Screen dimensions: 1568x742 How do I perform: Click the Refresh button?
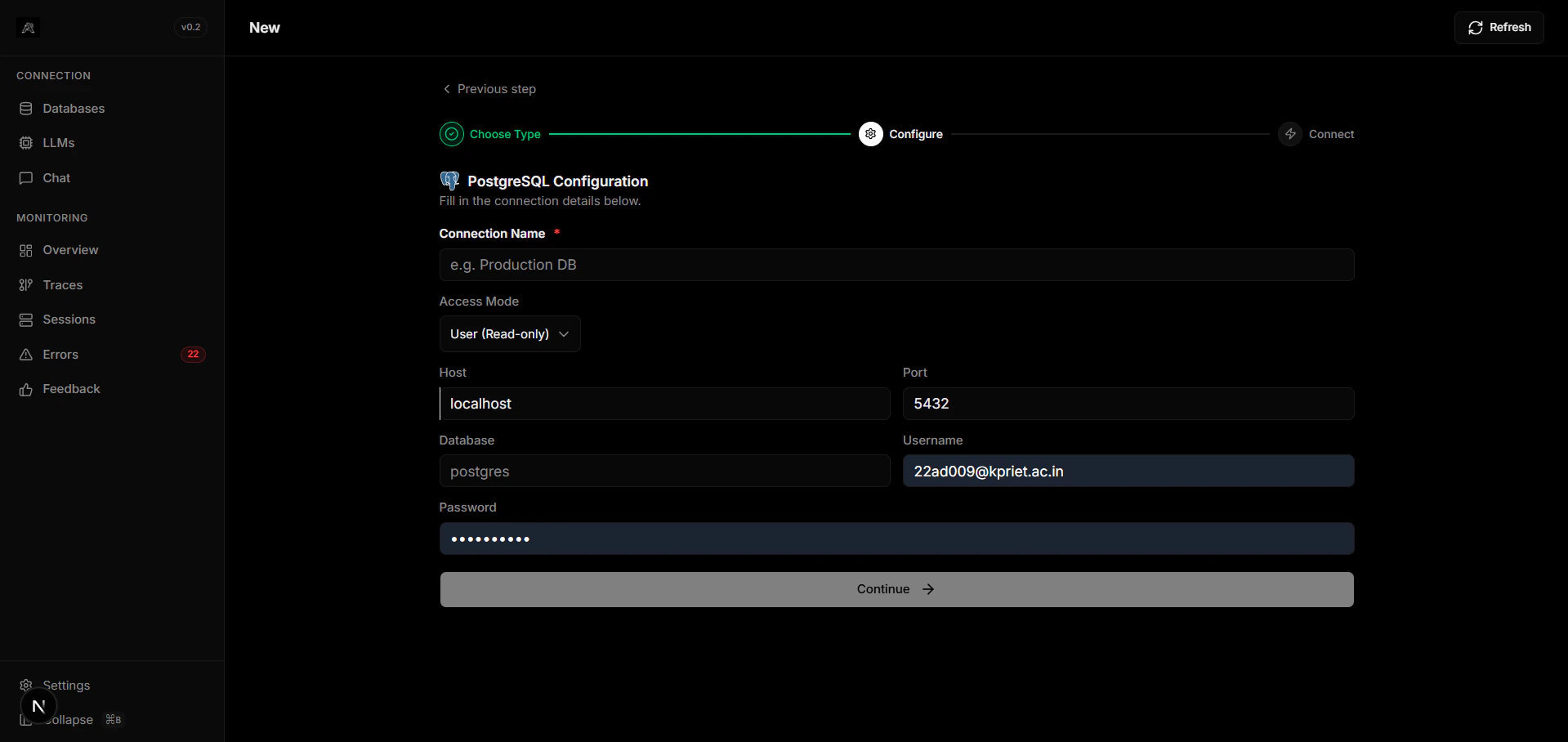point(1499,28)
